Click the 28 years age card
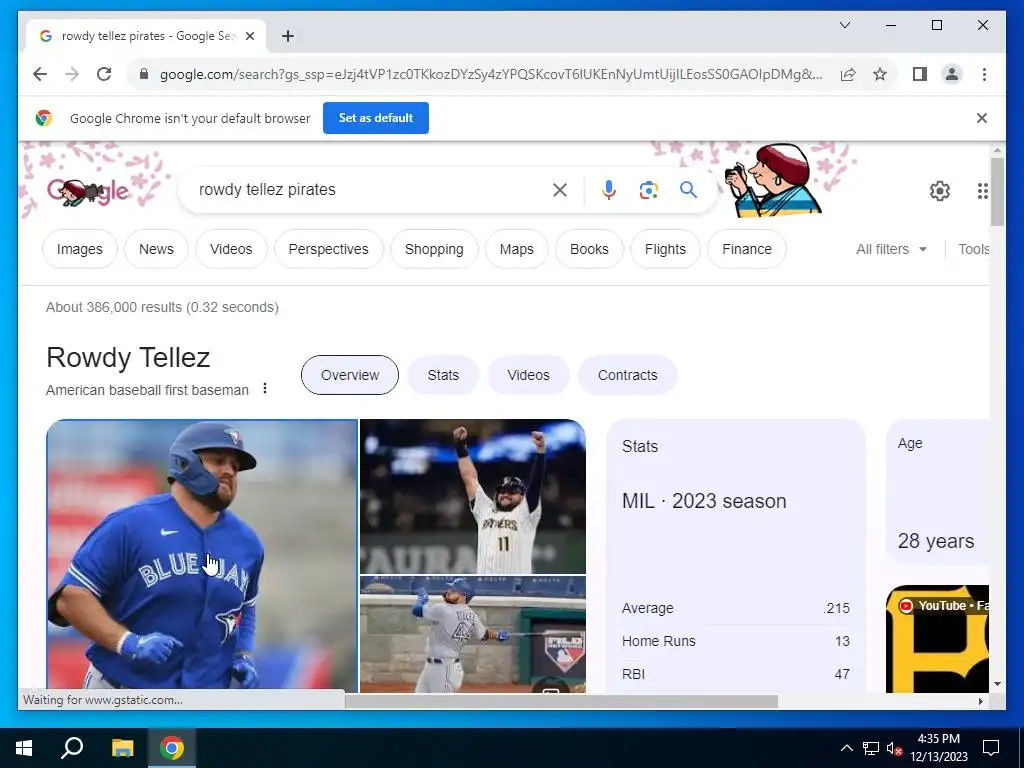Image resolution: width=1024 pixels, height=768 pixels. point(937,492)
